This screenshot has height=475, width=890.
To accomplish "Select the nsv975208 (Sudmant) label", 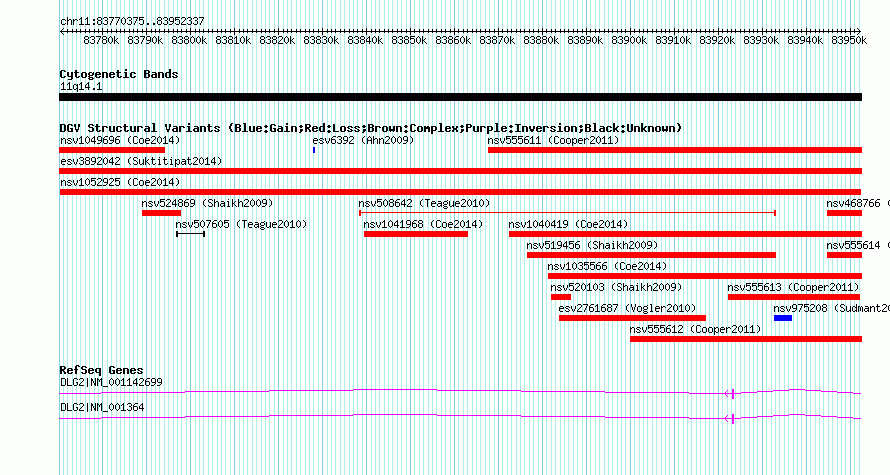I will click(x=832, y=308).
